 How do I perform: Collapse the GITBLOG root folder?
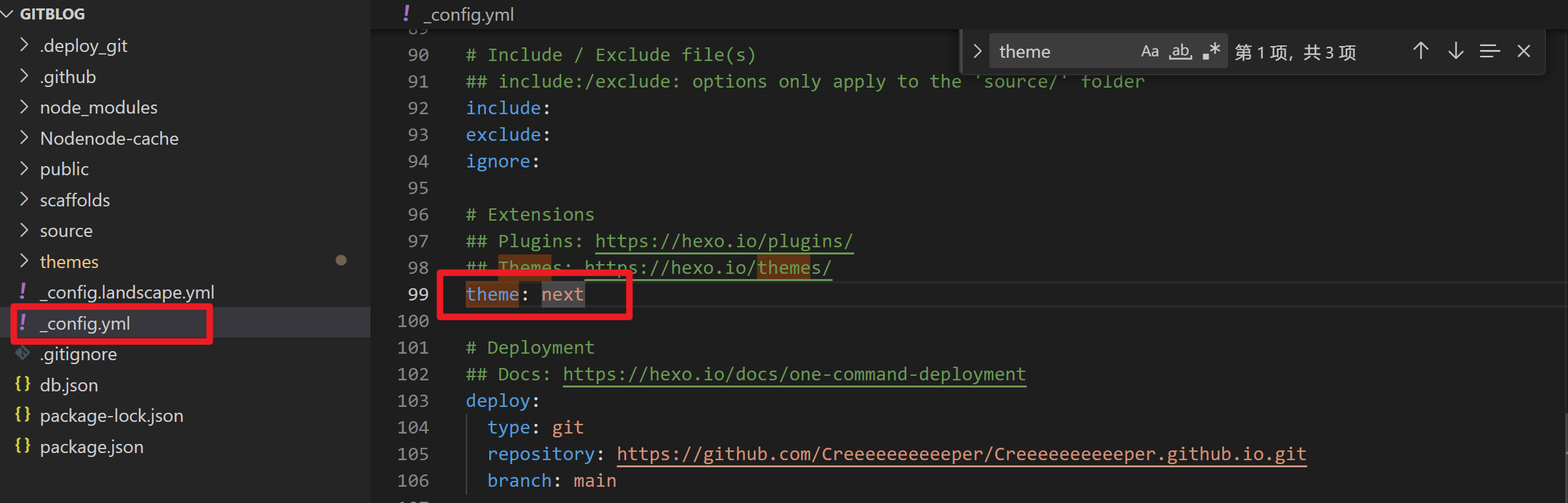click(52, 14)
